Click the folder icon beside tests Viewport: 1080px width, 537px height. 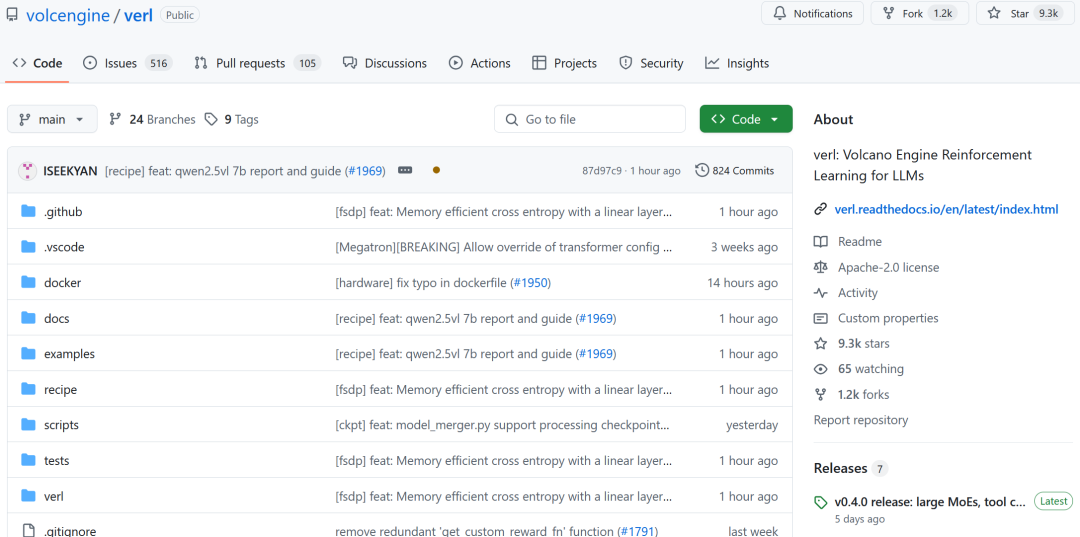pyautogui.click(x=28, y=460)
